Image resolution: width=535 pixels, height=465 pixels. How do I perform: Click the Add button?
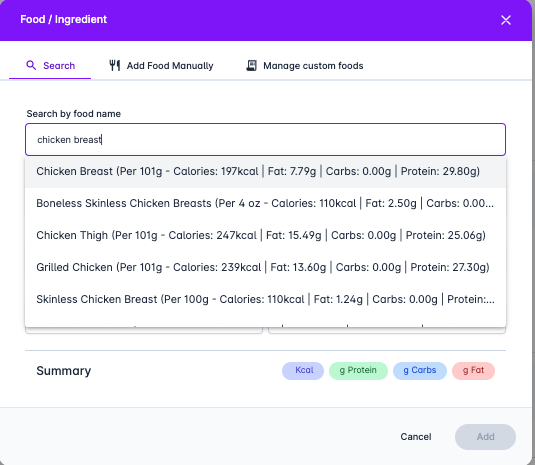485,437
